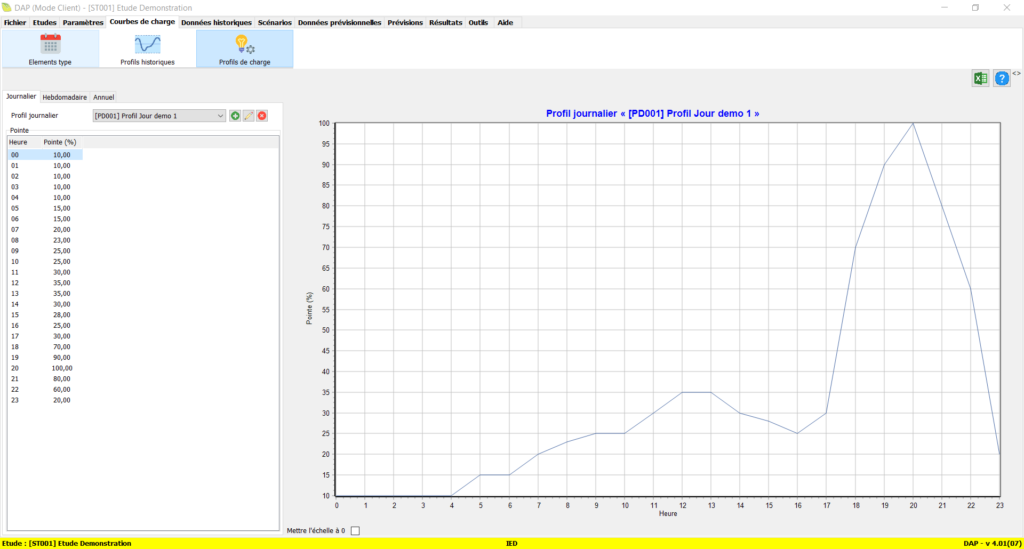This screenshot has height=549, width=1024.
Task: Switch to the Hebdomadaire tab
Action: pyautogui.click(x=65, y=97)
